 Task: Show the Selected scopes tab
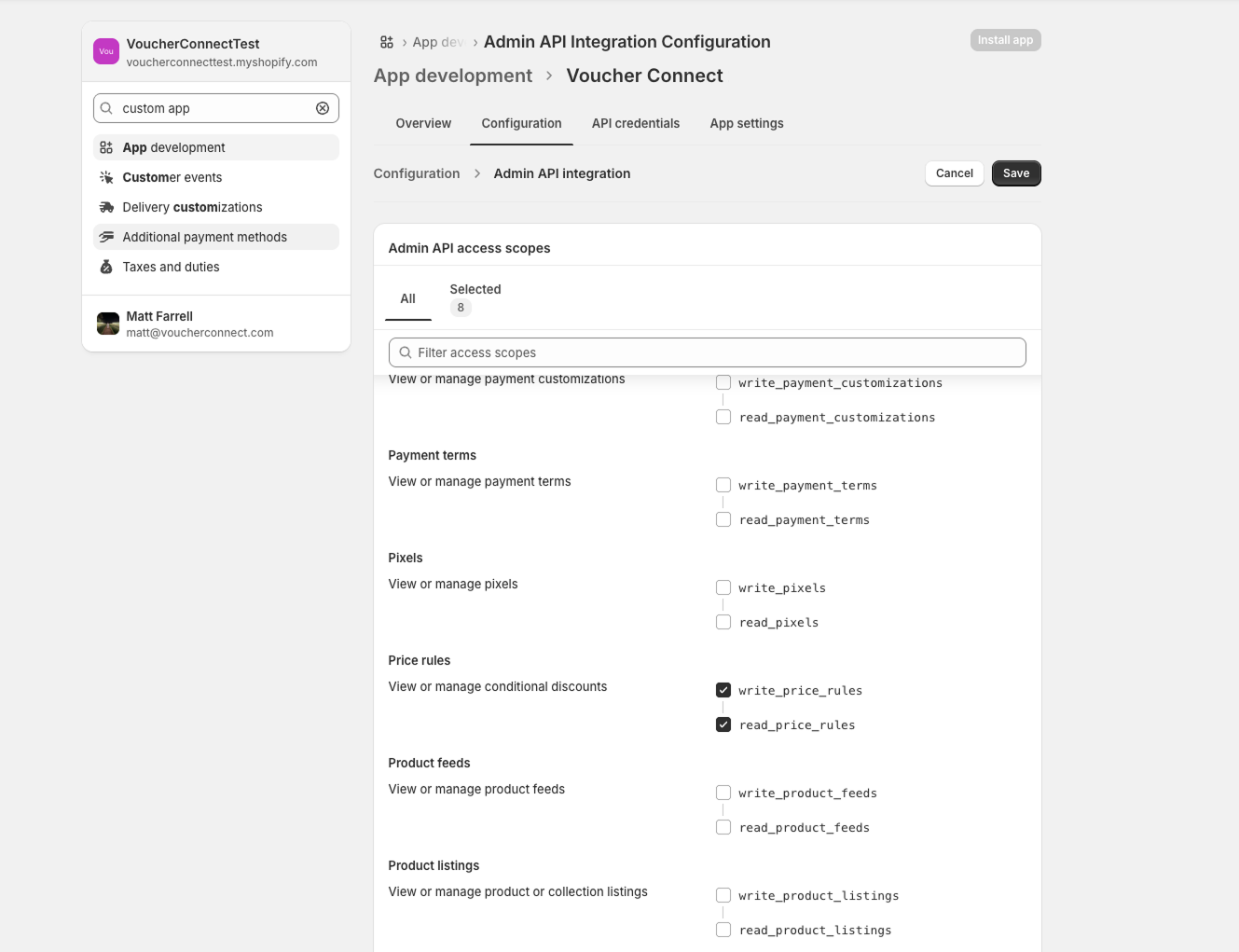475,298
